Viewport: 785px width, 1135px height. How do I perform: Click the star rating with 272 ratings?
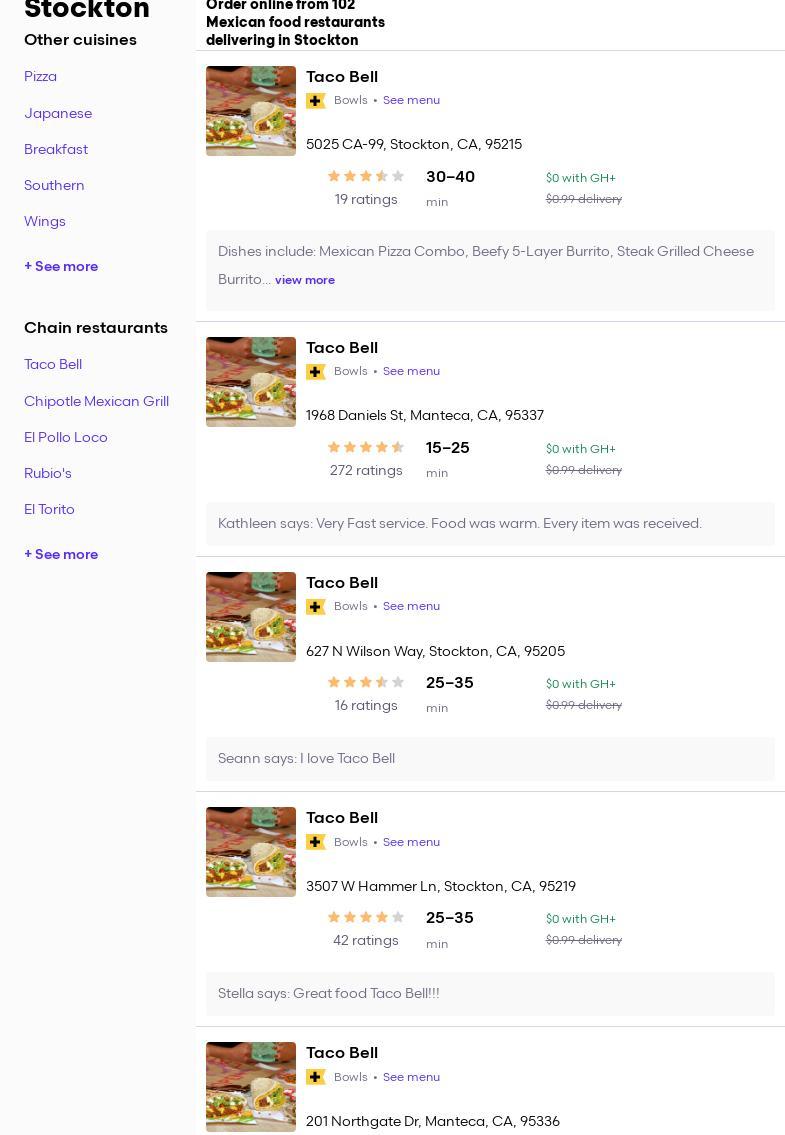coord(366,448)
